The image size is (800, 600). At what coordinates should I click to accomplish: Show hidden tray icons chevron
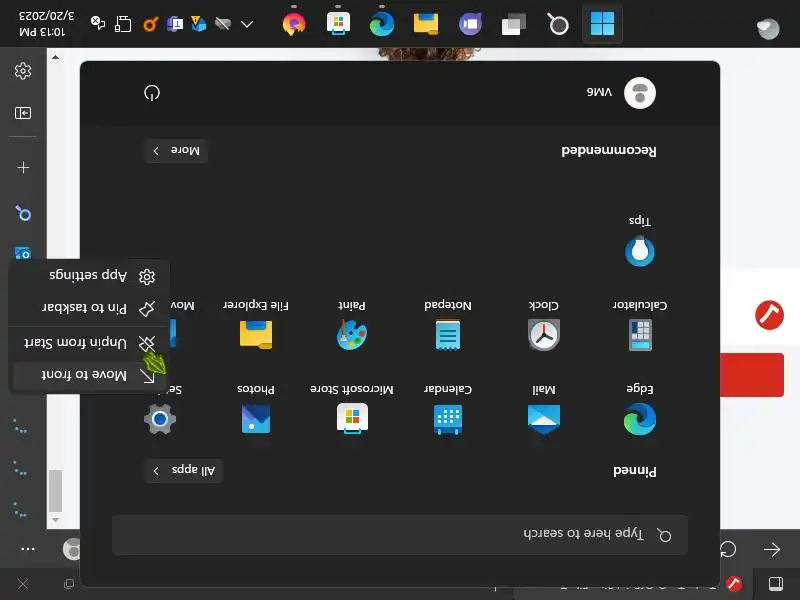247,24
